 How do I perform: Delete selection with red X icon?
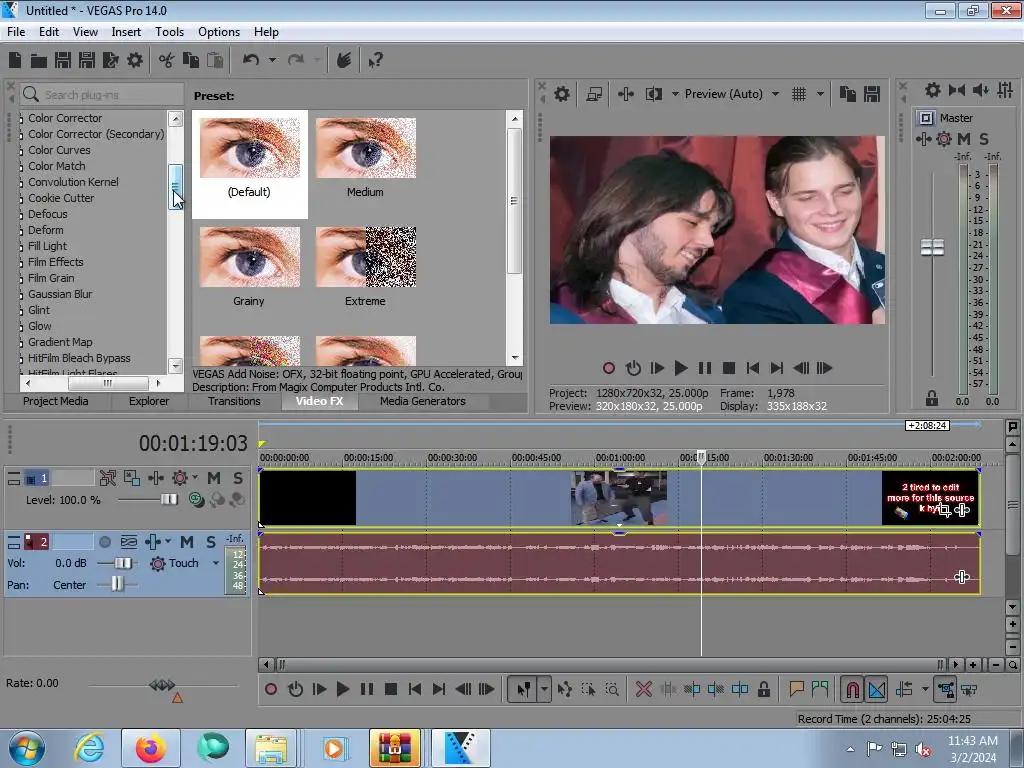point(644,689)
